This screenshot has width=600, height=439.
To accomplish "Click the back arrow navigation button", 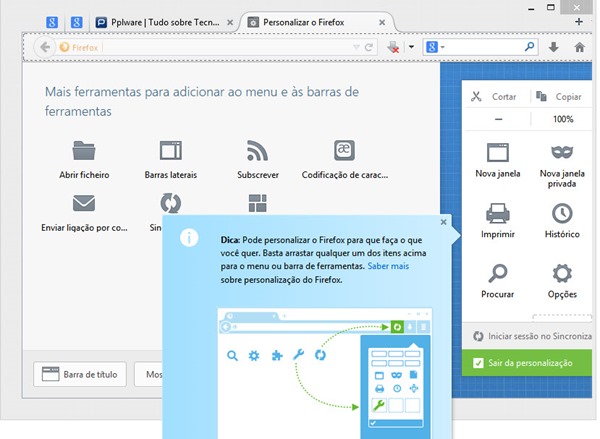I will [x=45, y=47].
